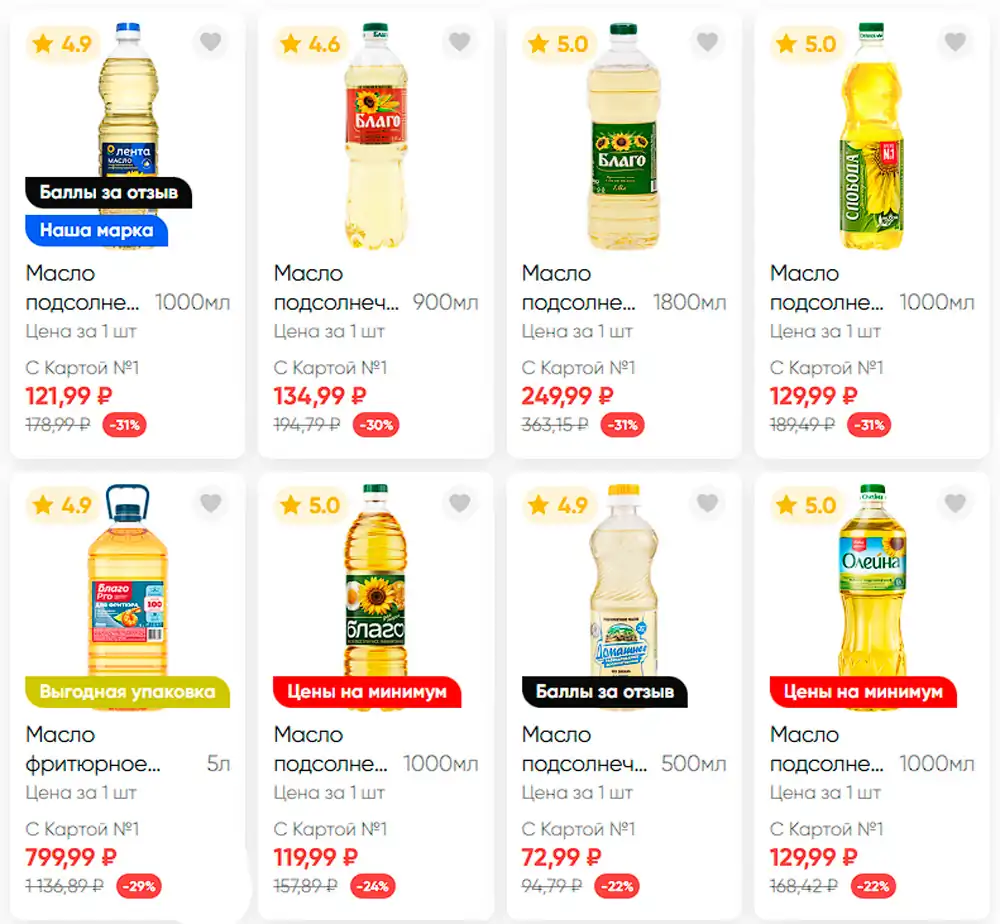
Task: Click heart icon on Олейна oil card
Action: coord(955,503)
